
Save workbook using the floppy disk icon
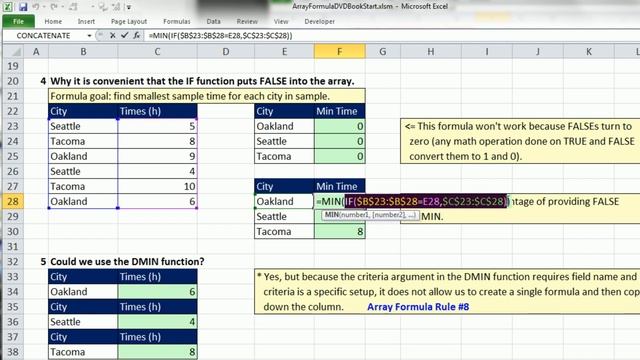click(x=23, y=7)
